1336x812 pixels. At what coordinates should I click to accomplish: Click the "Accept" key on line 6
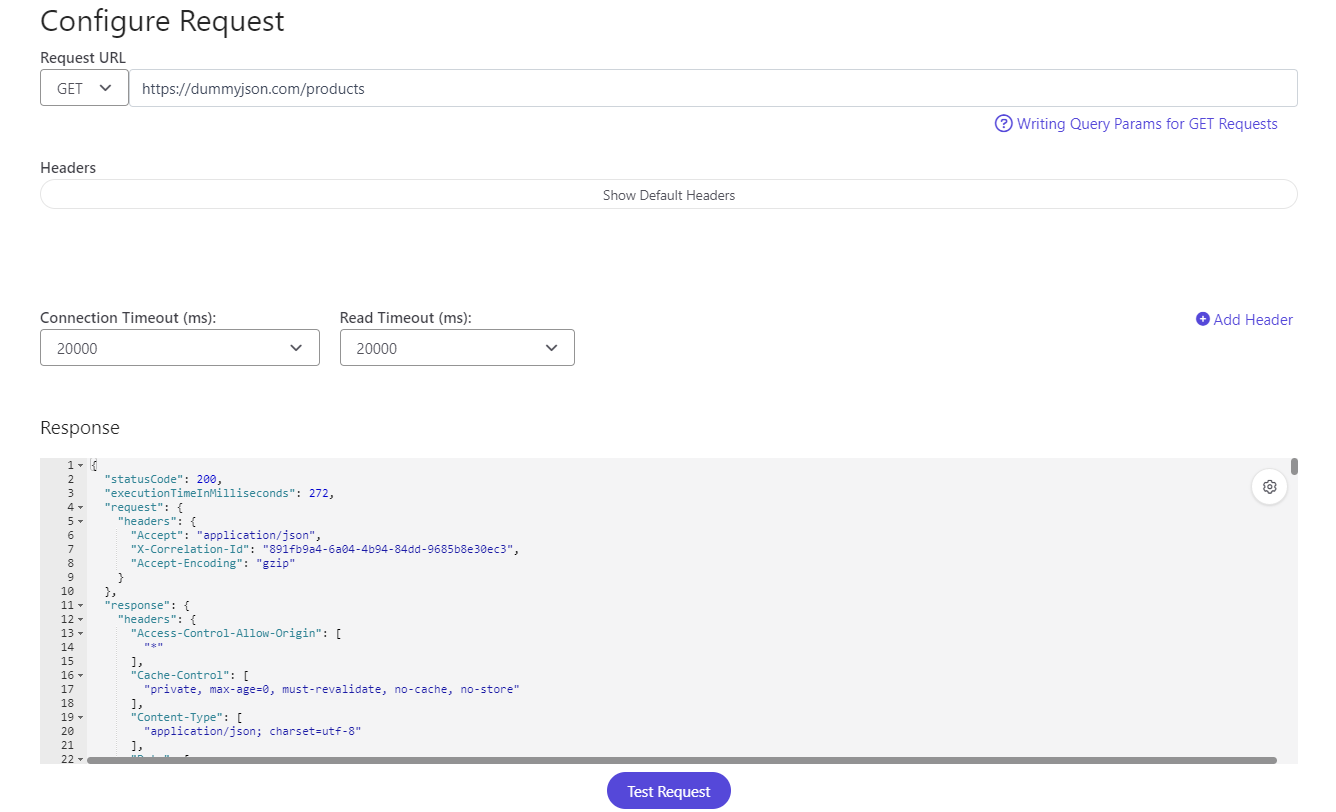[157, 535]
